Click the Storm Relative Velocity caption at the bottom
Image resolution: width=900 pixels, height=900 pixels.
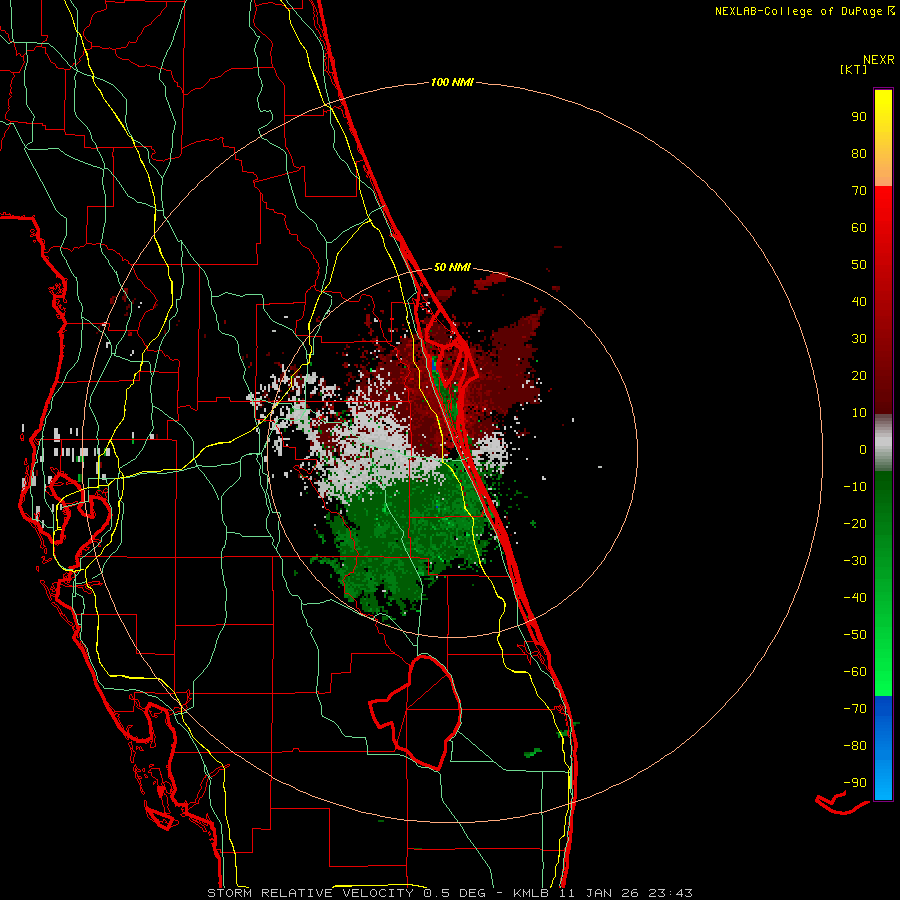(449, 893)
